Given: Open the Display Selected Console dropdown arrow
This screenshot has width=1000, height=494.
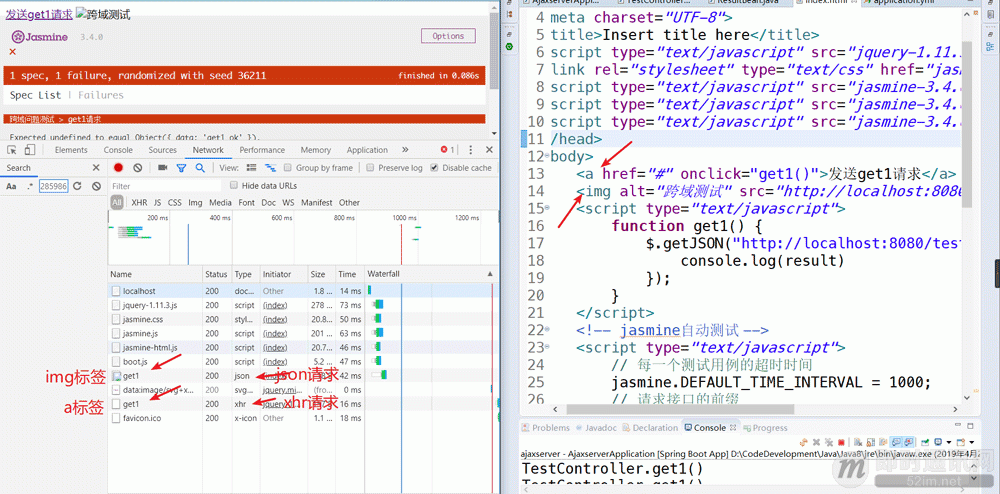Looking at the screenshot, I should [x=948, y=442].
